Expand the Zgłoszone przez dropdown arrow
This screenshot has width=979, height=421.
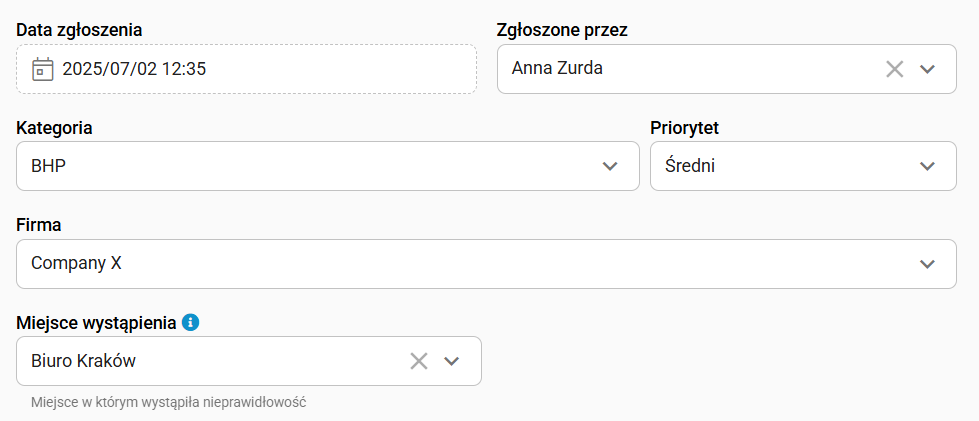927,69
